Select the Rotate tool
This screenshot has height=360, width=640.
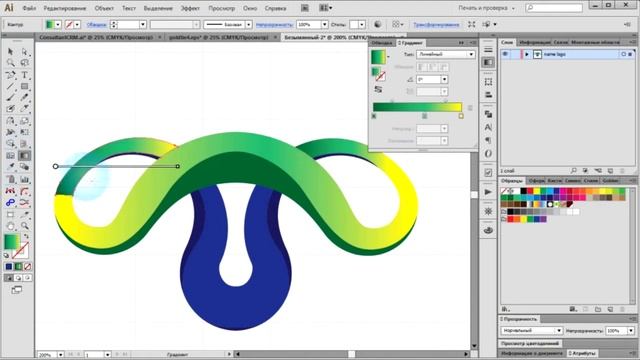pos(11,121)
